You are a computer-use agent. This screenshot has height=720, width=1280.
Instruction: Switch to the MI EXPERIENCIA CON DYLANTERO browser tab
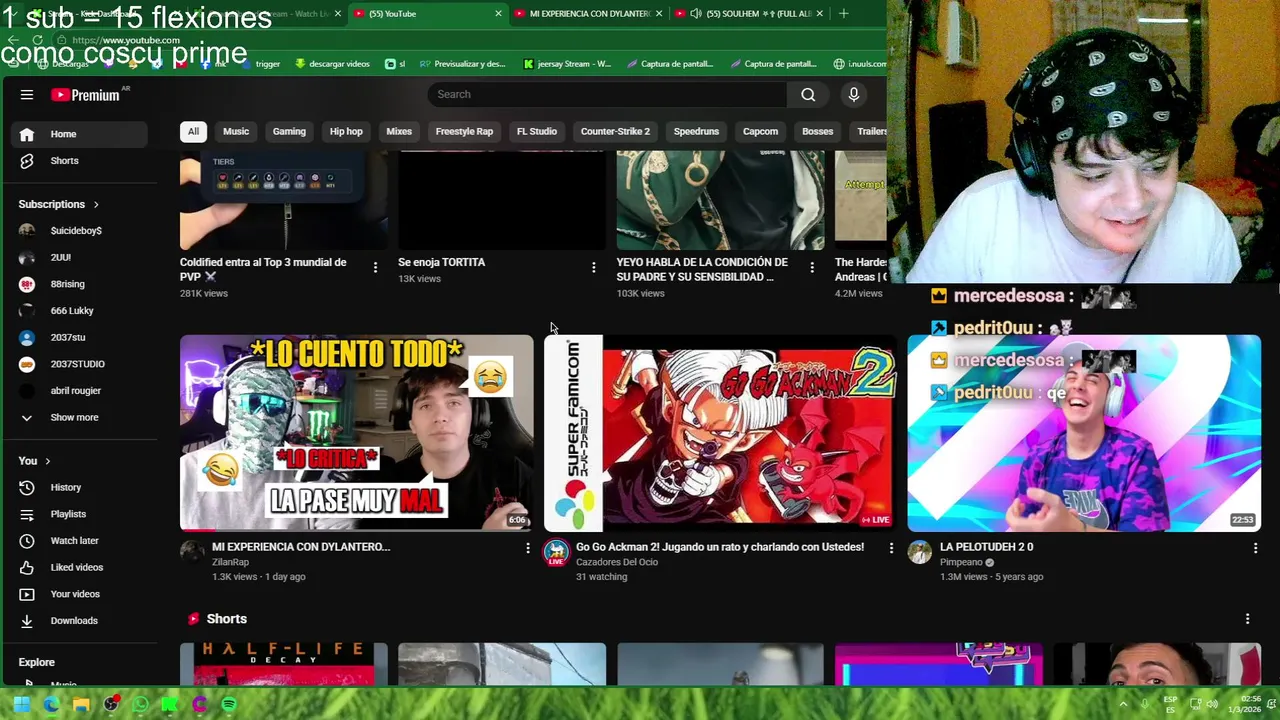tap(588, 13)
